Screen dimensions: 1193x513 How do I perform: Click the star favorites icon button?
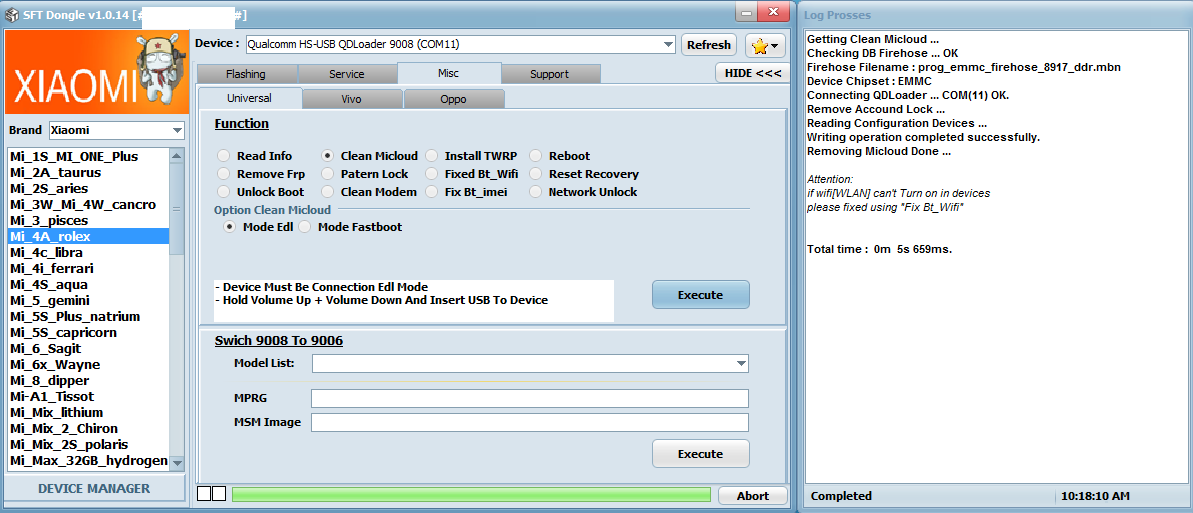(765, 45)
